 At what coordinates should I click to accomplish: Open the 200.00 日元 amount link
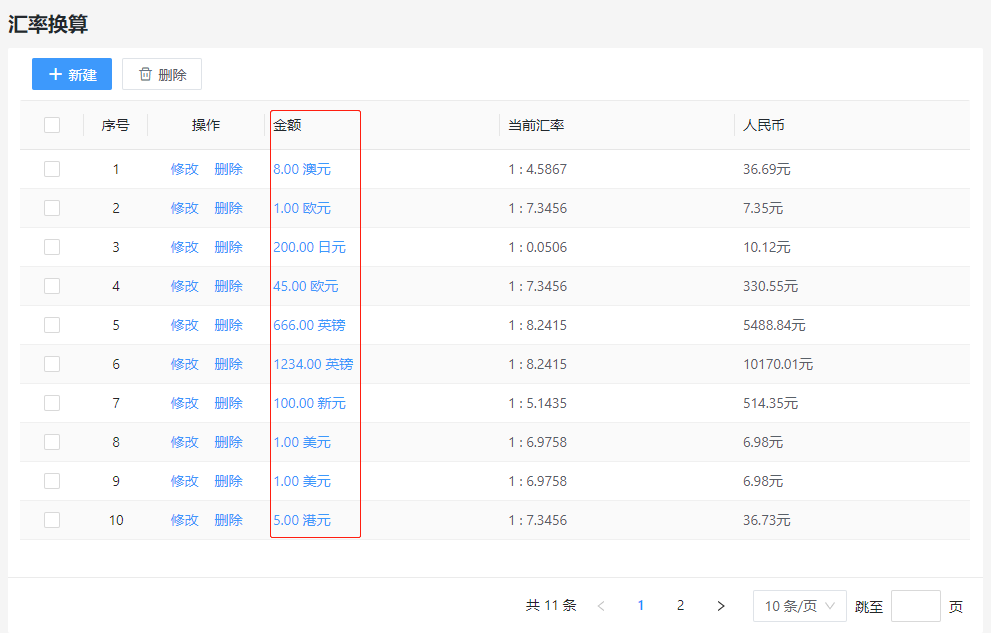[x=309, y=247]
